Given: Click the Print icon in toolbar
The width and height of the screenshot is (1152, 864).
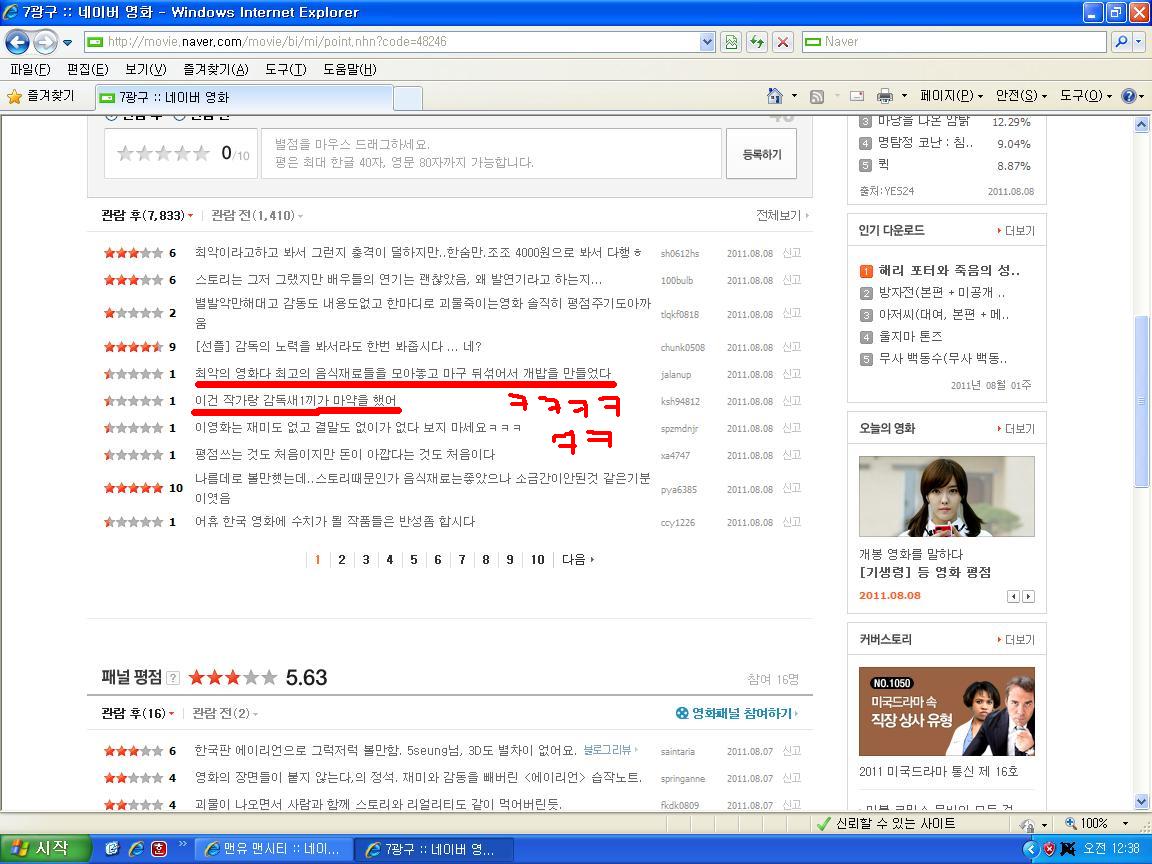Looking at the screenshot, I should point(885,96).
